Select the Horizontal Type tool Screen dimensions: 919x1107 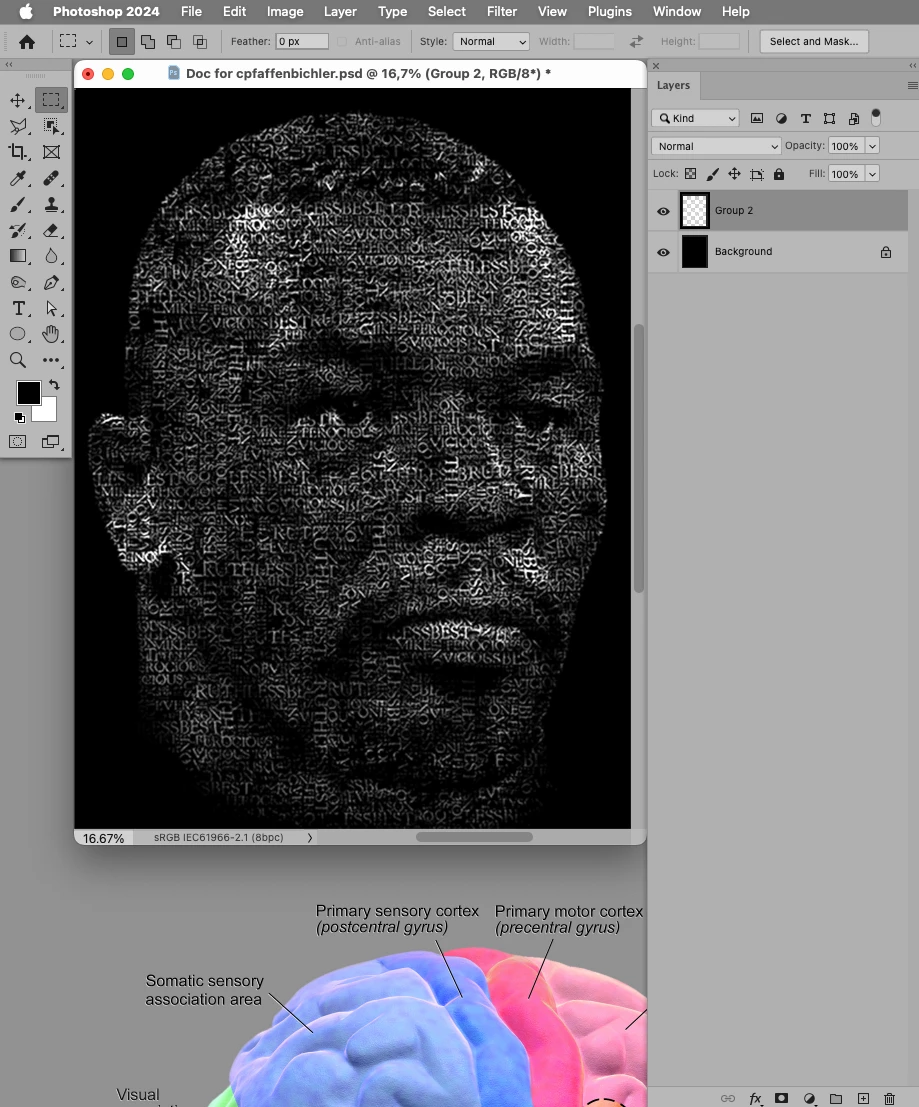pyautogui.click(x=18, y=309)
